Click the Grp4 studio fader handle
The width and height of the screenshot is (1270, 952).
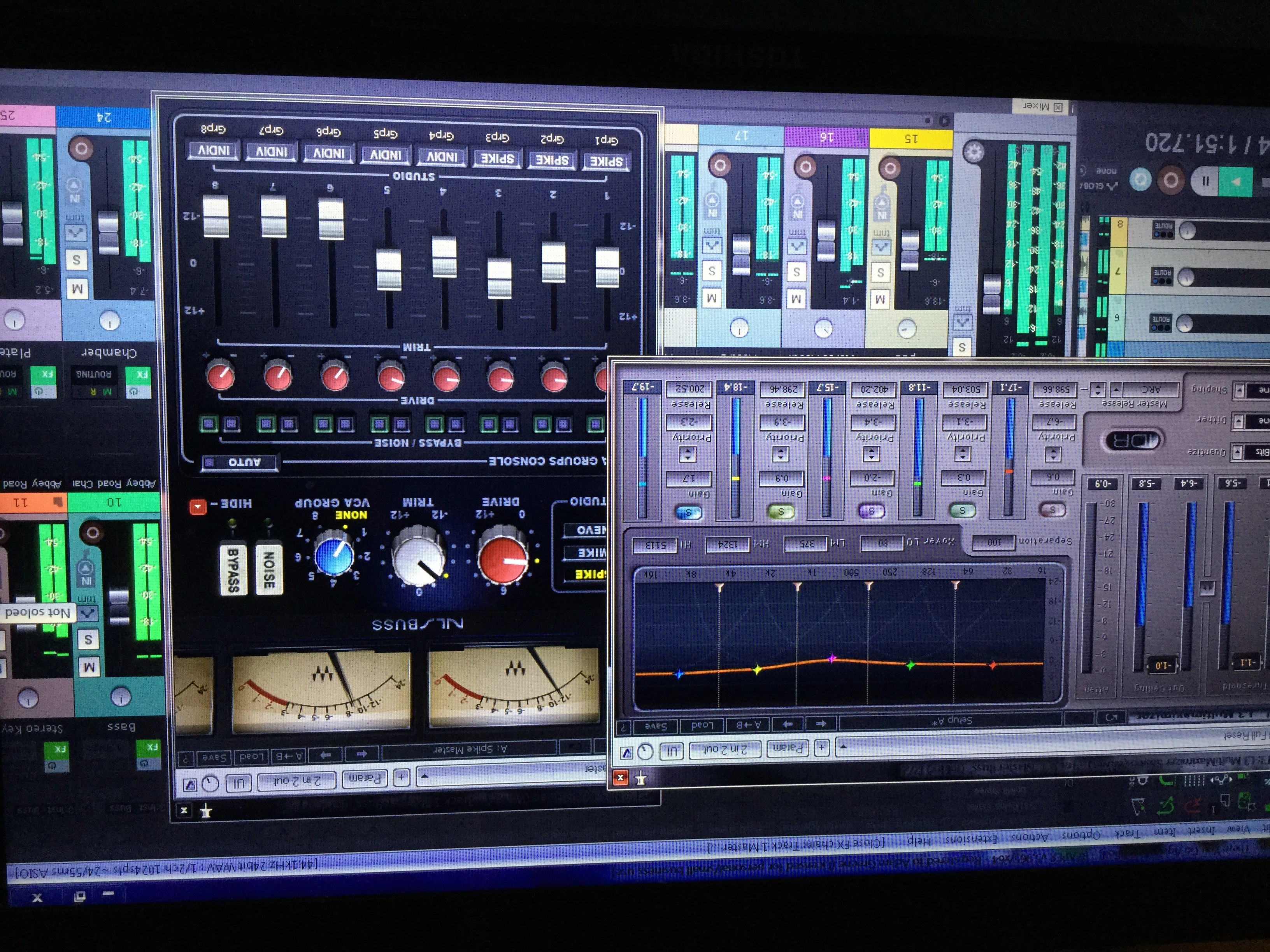click(x=444, y=258)
